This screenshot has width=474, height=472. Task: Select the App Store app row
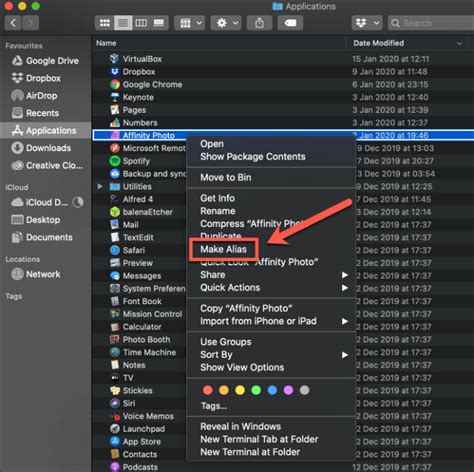(x=139, y=442)
